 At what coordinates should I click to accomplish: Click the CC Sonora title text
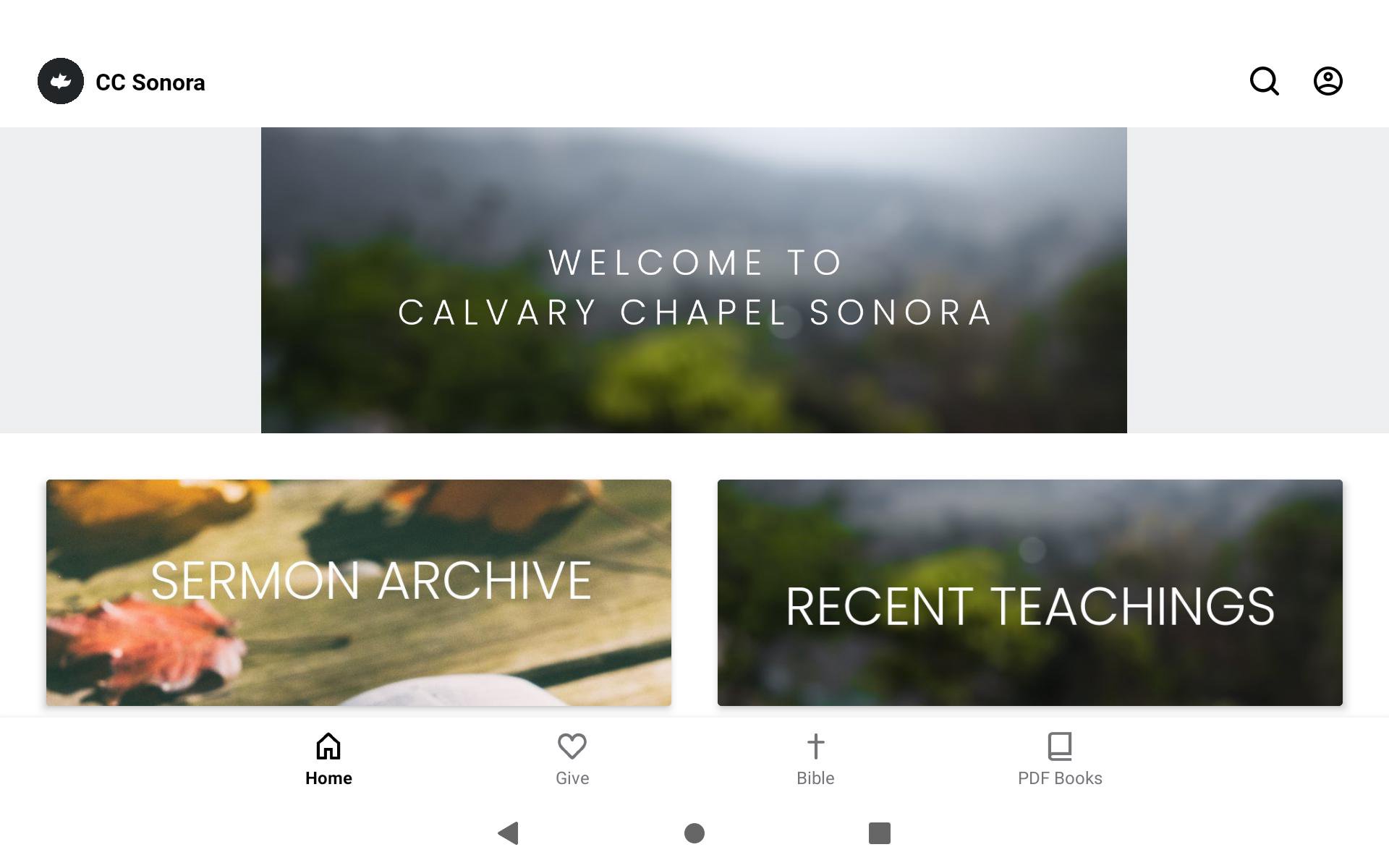pos(150,82)
